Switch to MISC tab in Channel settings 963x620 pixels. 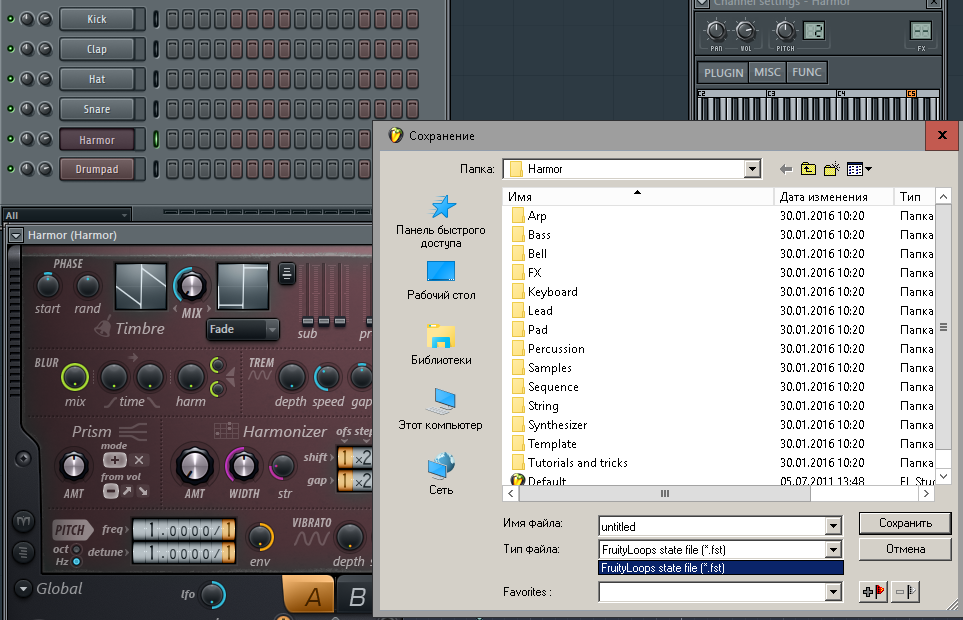click(767, 72)
